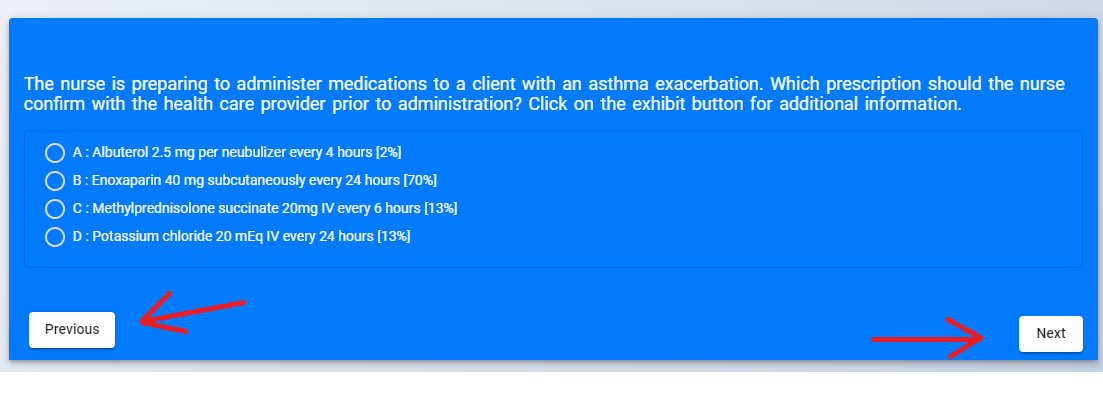Pick the option D Potassium chloride radio
Viewport: 1103px width, 394px height.
55,237
